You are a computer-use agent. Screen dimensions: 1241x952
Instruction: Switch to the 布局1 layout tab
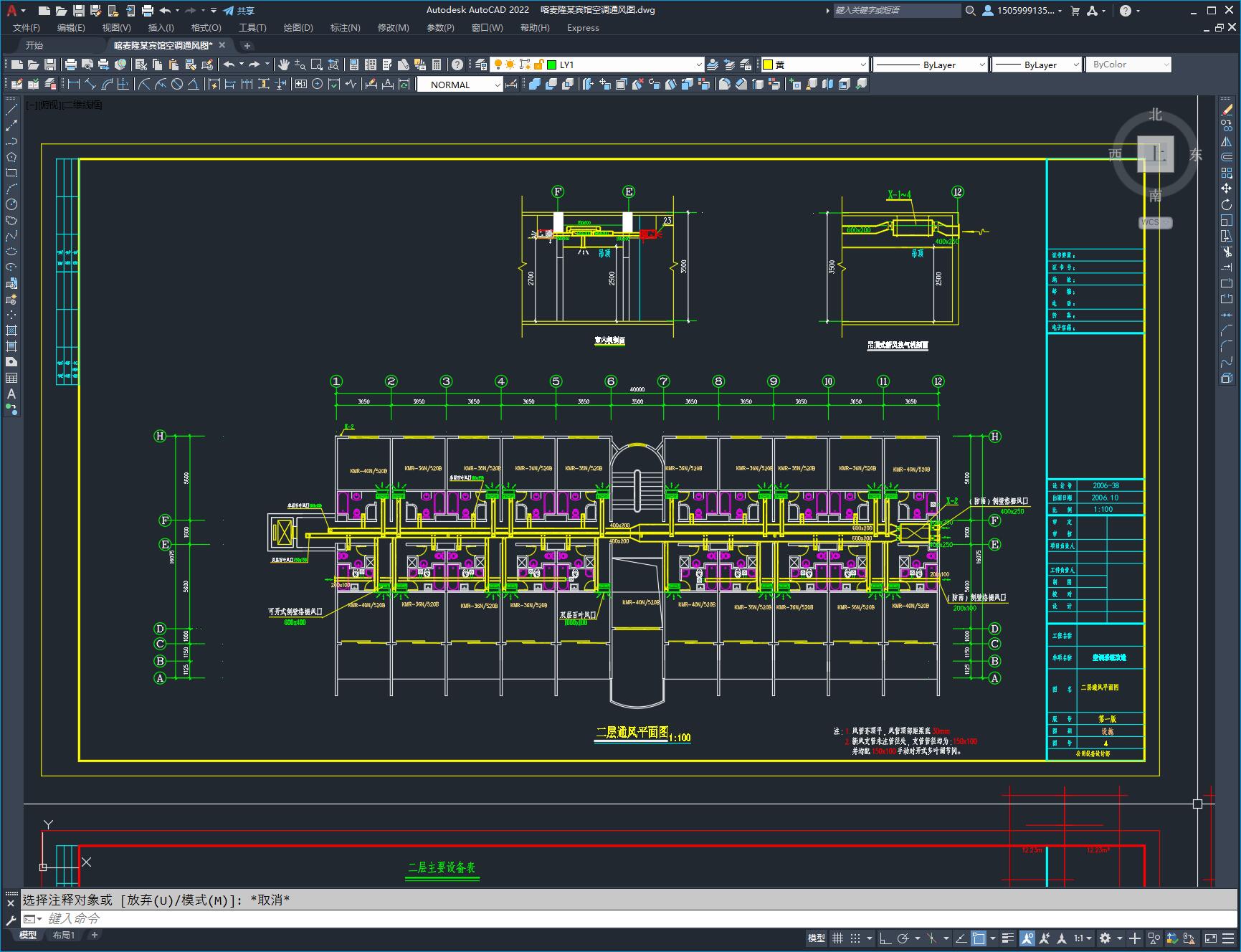63,935
